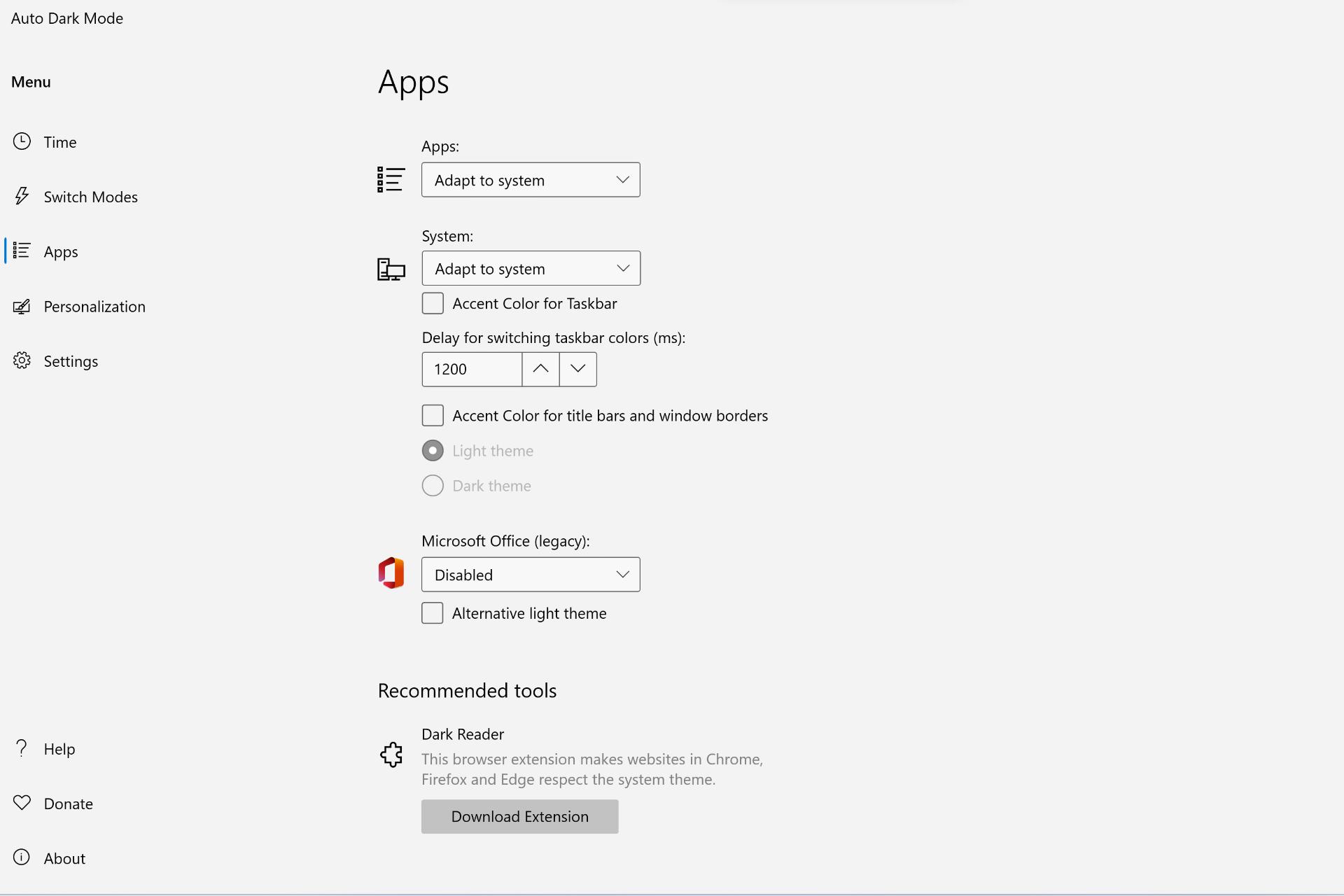Click the Download Extension button
This screenshot has height=896, width=1344.
click(x=519, y=816)
